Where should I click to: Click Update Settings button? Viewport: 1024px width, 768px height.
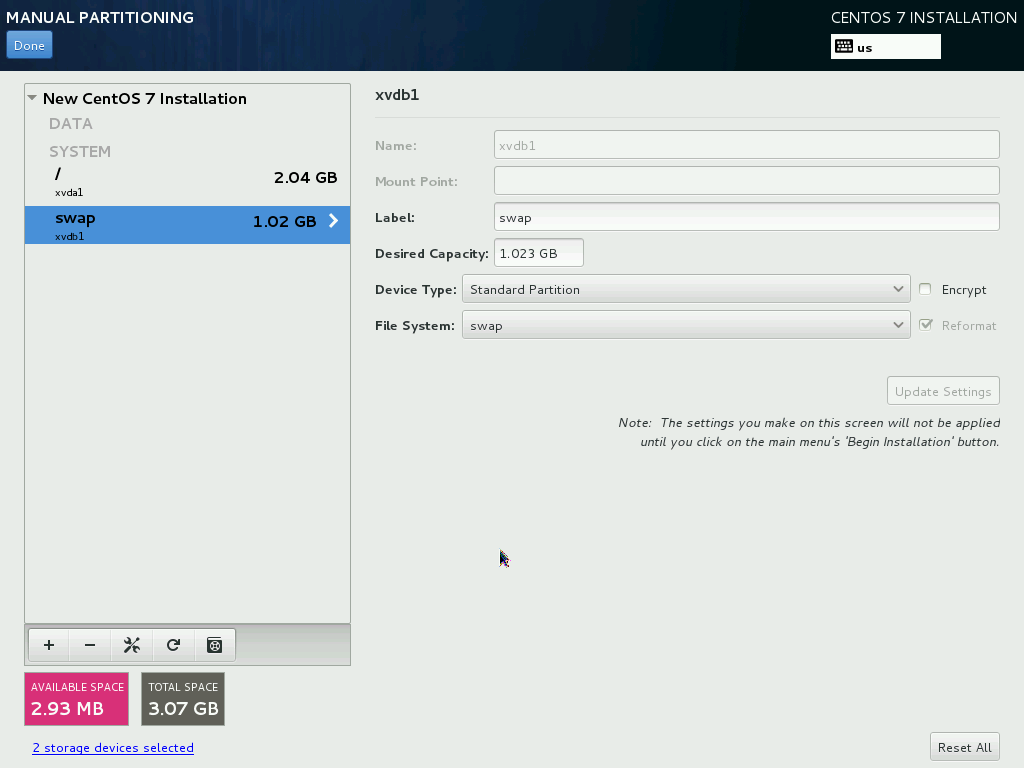coord(943,391)
